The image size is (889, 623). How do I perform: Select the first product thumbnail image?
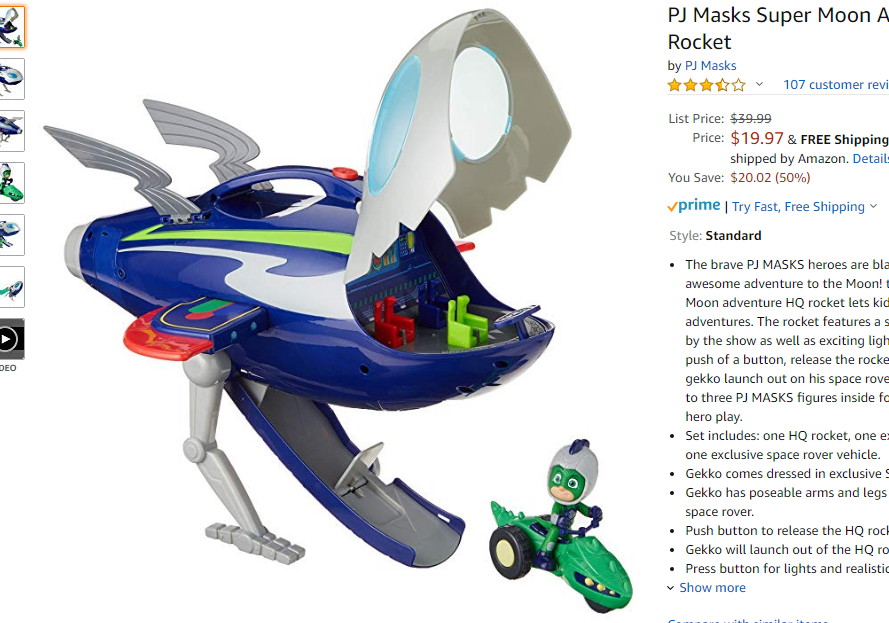point(11,27)
